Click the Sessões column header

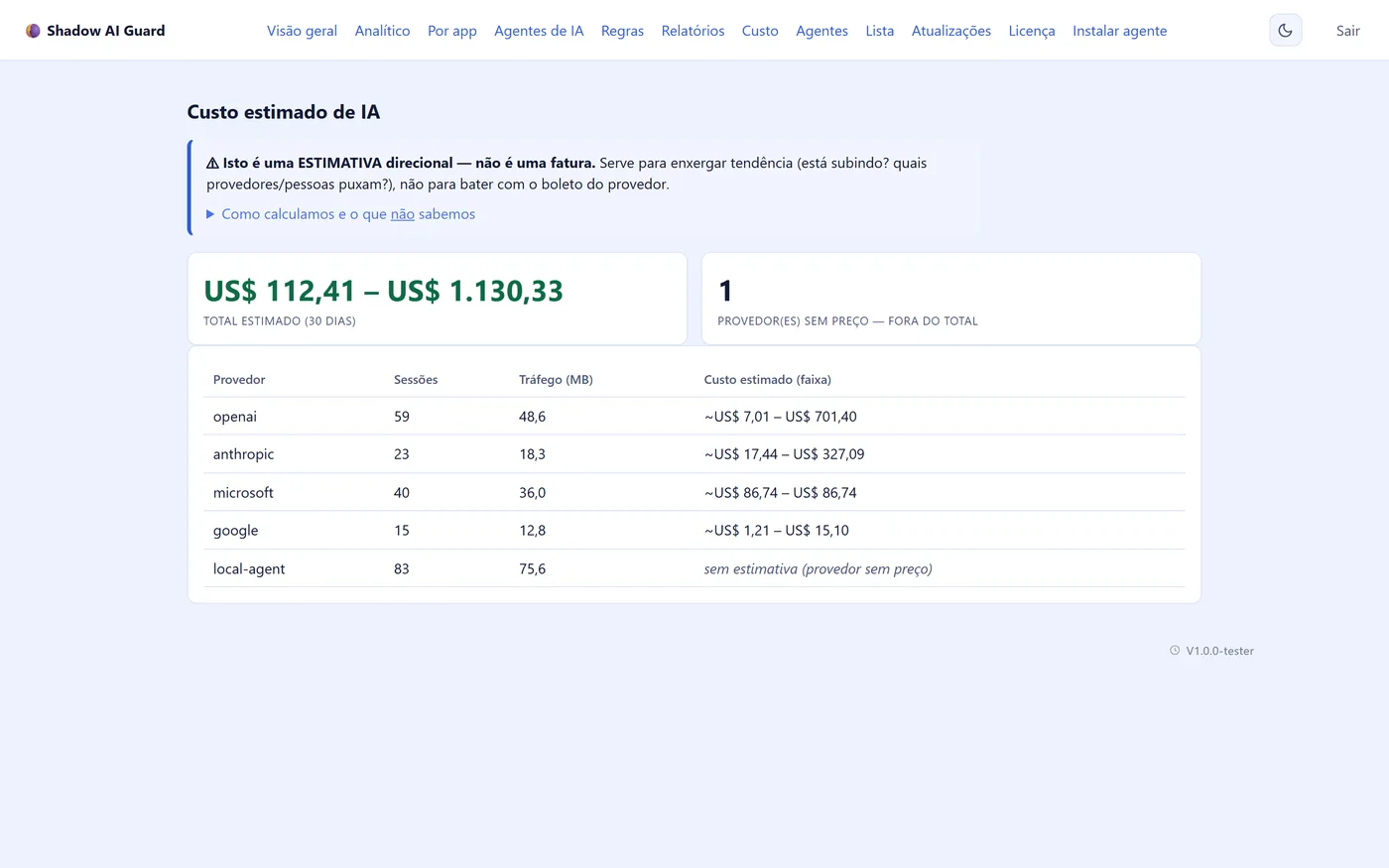coord(416,380)
